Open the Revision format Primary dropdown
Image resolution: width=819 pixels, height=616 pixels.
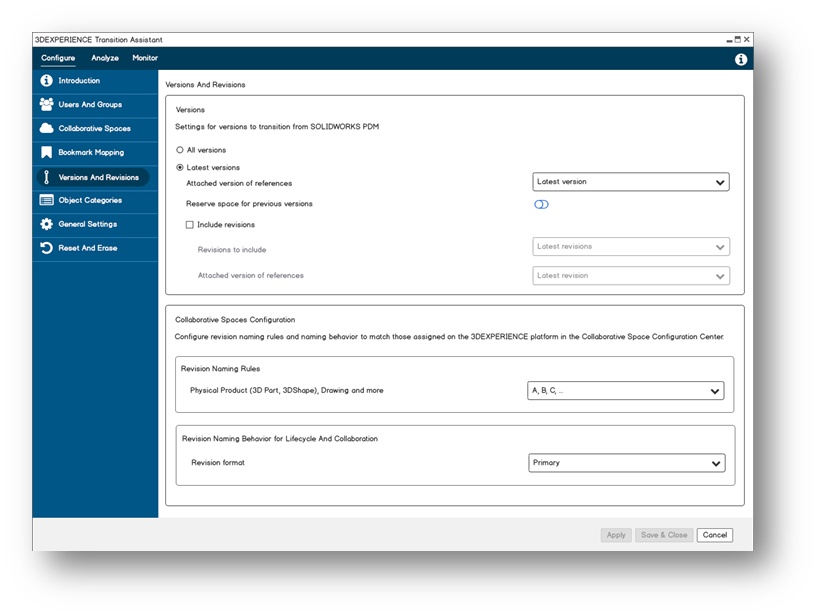pyautogui.click(x=627, y=463)
